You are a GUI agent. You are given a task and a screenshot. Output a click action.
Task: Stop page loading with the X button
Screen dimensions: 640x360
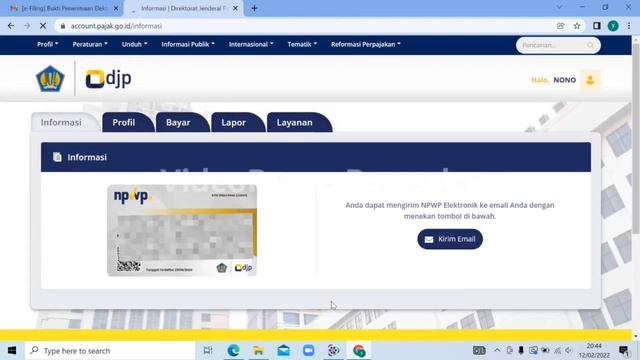tap(43, 26)
